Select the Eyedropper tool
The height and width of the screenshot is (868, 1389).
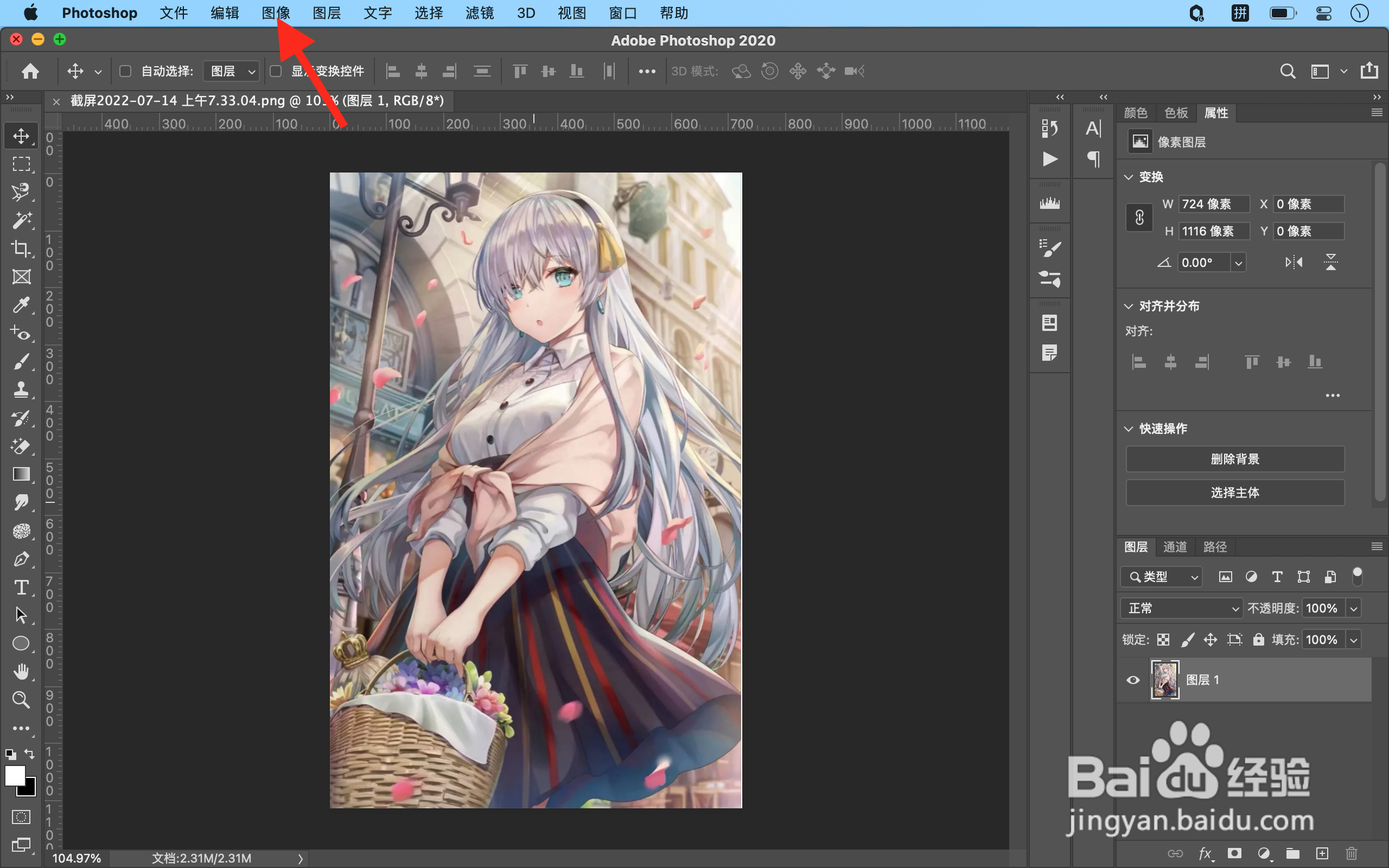[x=21, y=305]
